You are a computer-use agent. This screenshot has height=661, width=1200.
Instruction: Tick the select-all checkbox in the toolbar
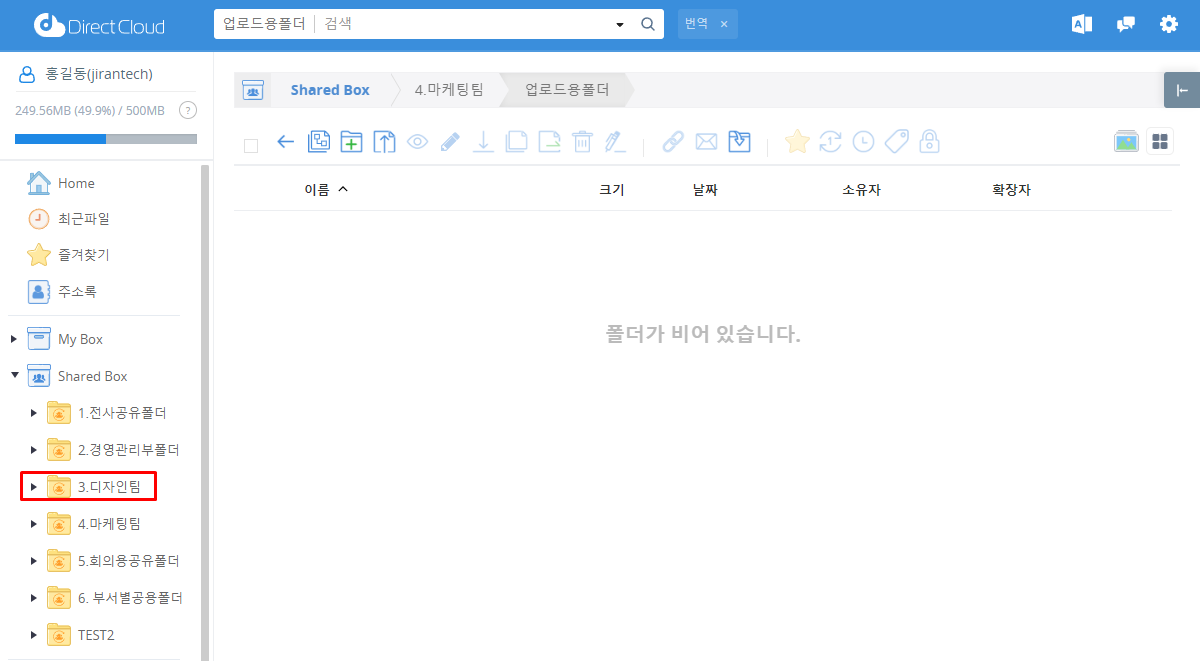click(251, 146)
